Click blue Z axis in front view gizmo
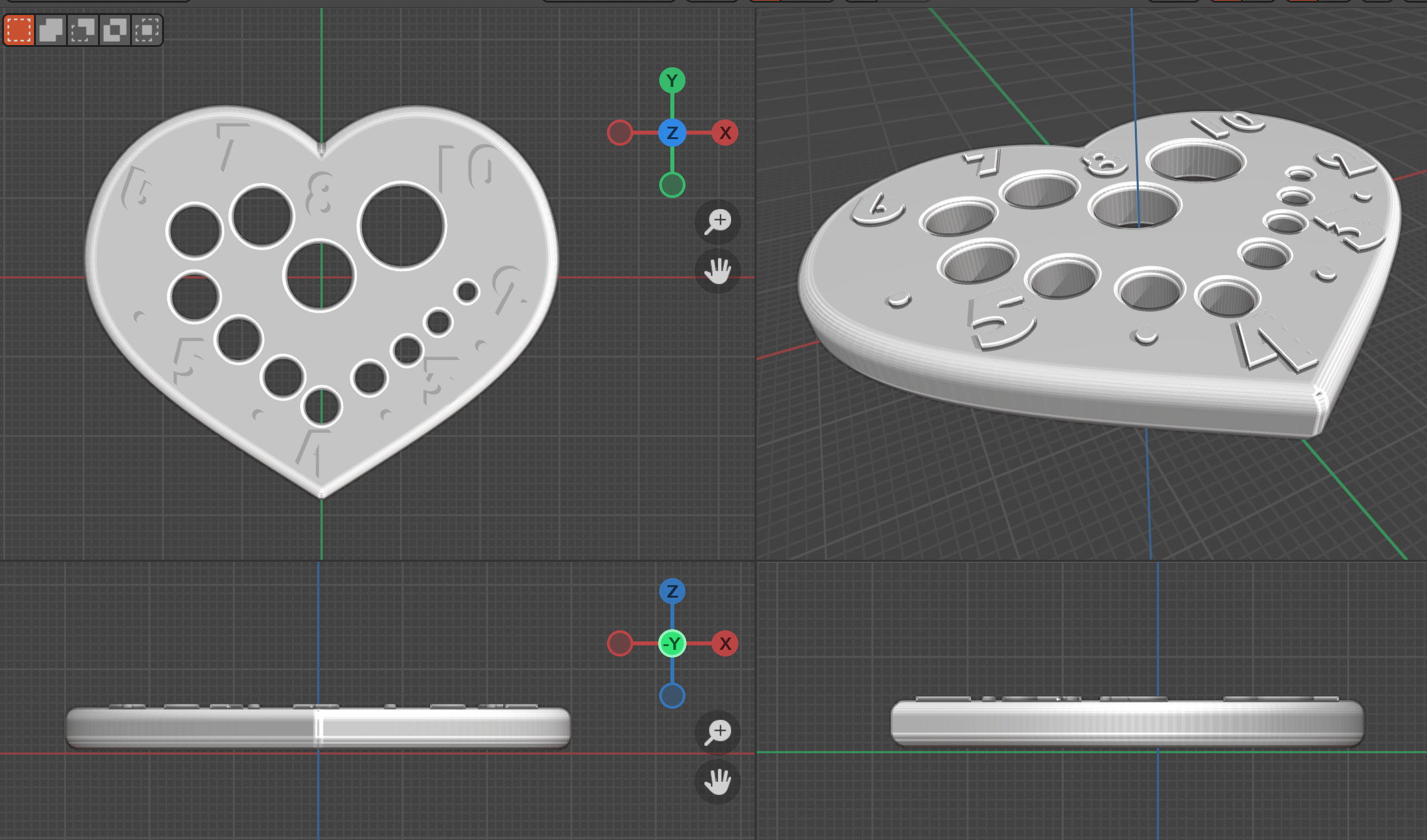Image resolution: width=1427 pixels, height=840 pixels. 672,592
